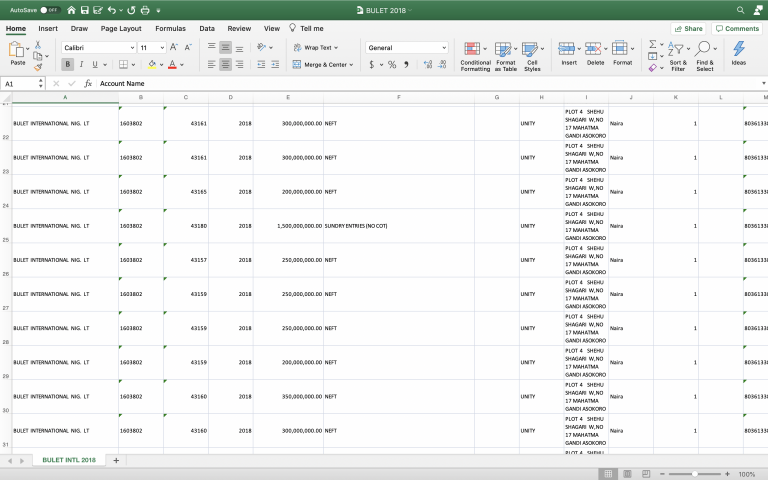Apply comma style number format
Image resolution: width=768 pixels, height=480 pixels.
[406, 64]
